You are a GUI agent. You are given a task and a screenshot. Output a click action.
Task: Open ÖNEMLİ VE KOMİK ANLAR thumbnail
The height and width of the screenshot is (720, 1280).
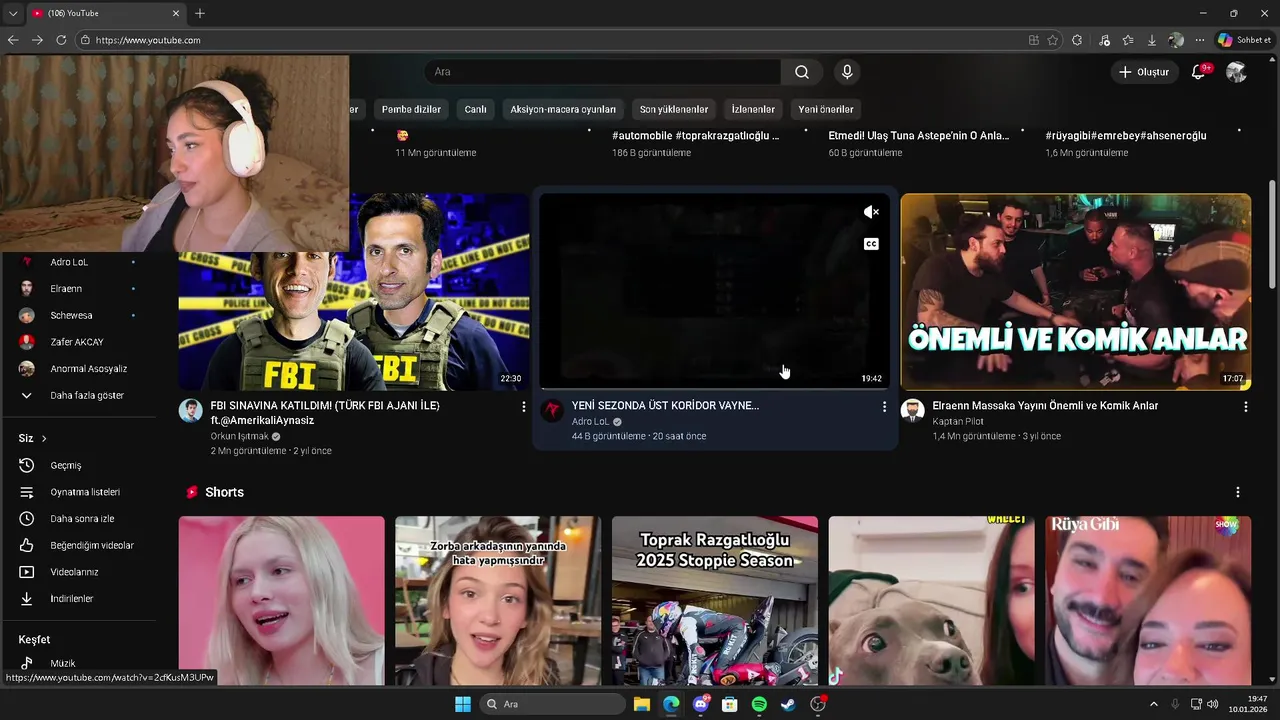1075,291
